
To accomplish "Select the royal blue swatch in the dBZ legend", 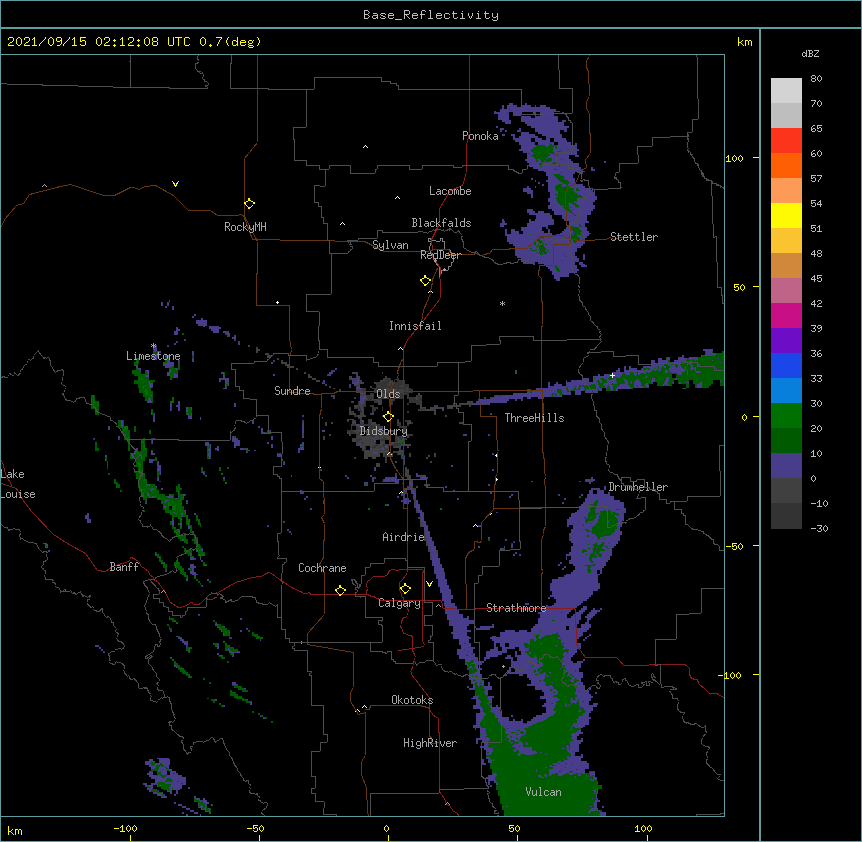I will (786, 365).
